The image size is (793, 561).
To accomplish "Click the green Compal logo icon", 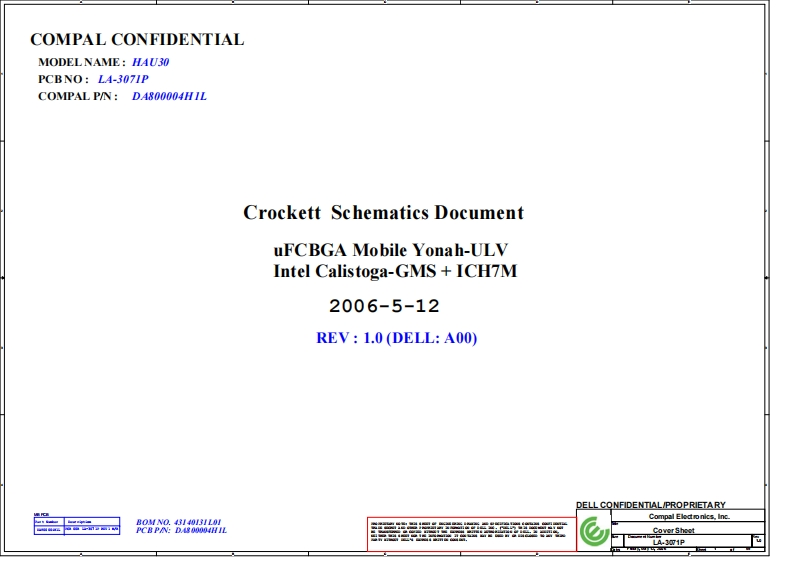I will 595,532.
